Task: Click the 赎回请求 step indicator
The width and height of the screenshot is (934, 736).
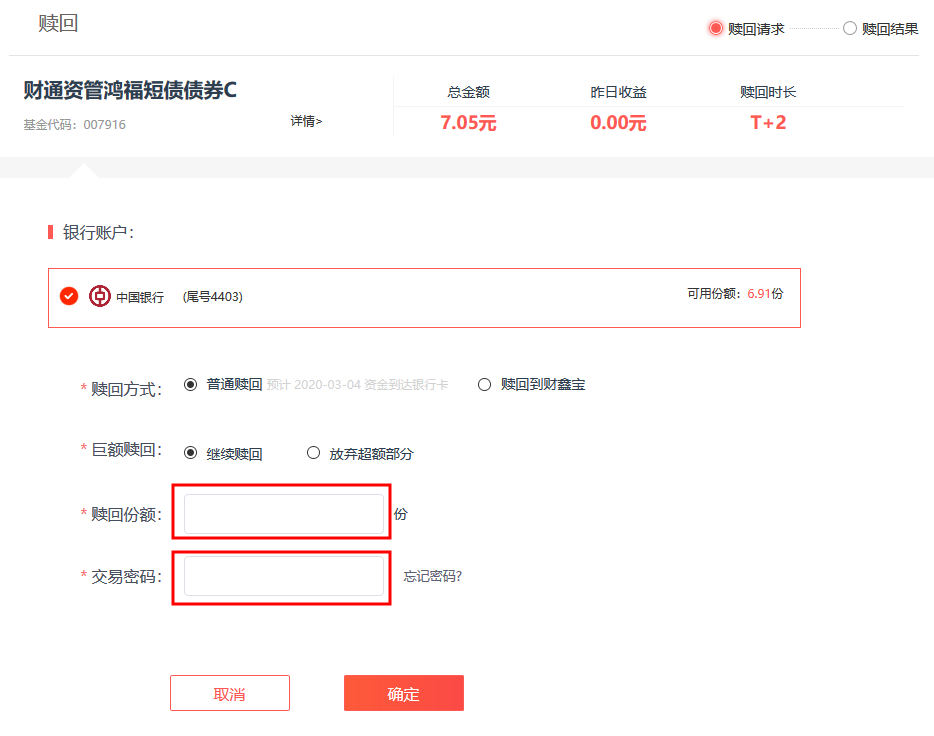Action: pyautogui.click(x=747, y=29)
